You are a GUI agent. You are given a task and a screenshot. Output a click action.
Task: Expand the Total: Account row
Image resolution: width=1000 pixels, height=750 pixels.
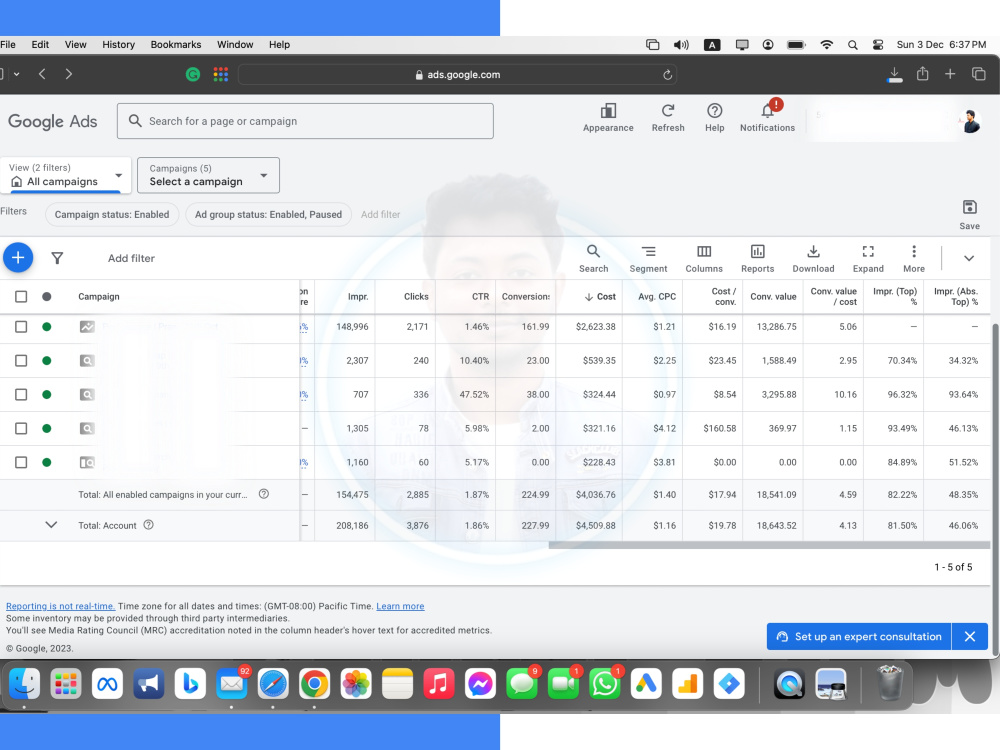pos(51,525)
